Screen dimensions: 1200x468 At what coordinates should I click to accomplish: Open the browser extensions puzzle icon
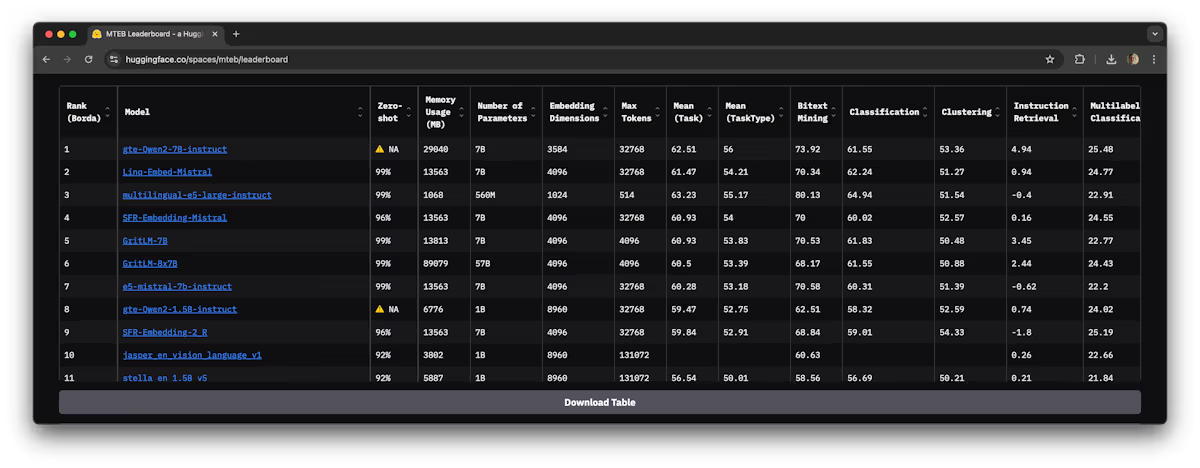click(1080, 59)
